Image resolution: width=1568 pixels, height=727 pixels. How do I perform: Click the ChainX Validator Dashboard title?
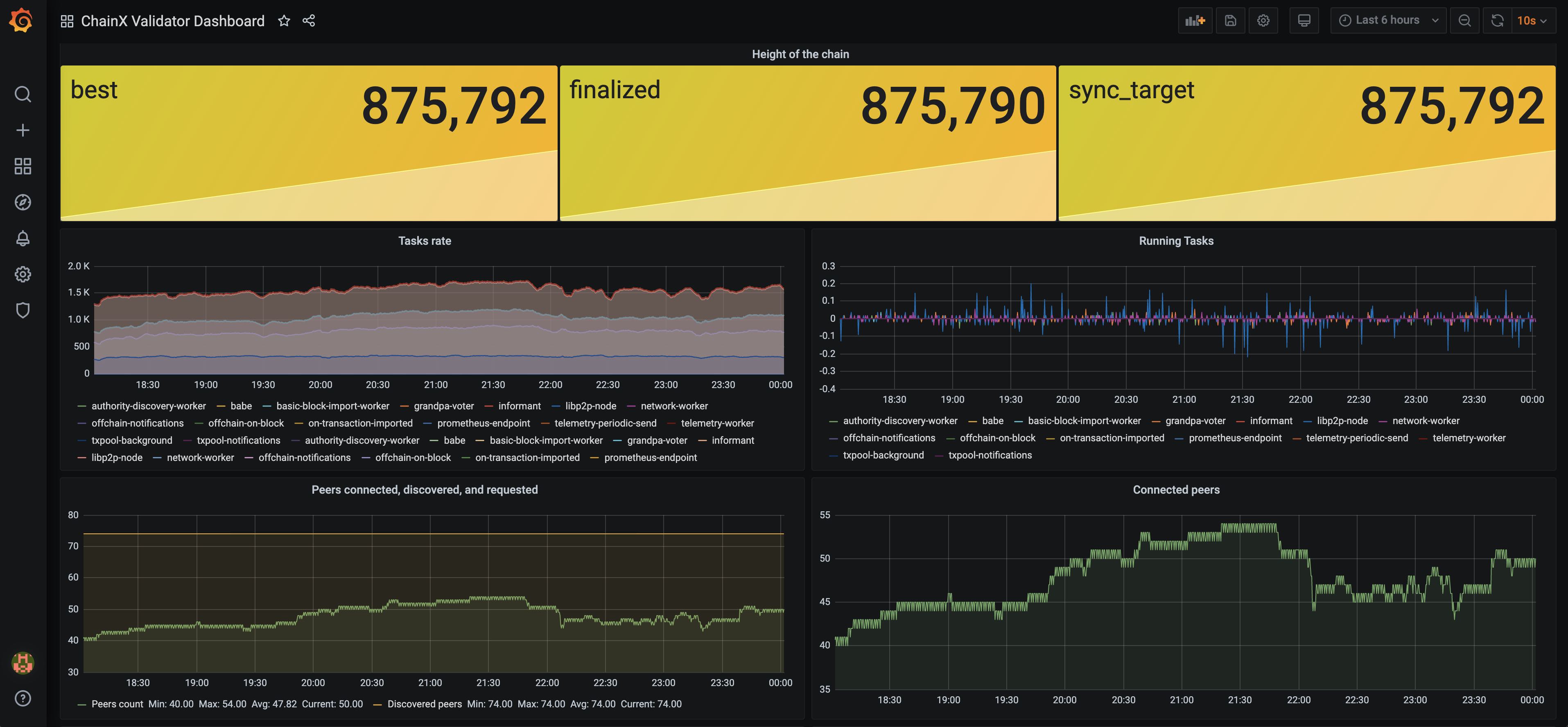click(172, 21)
